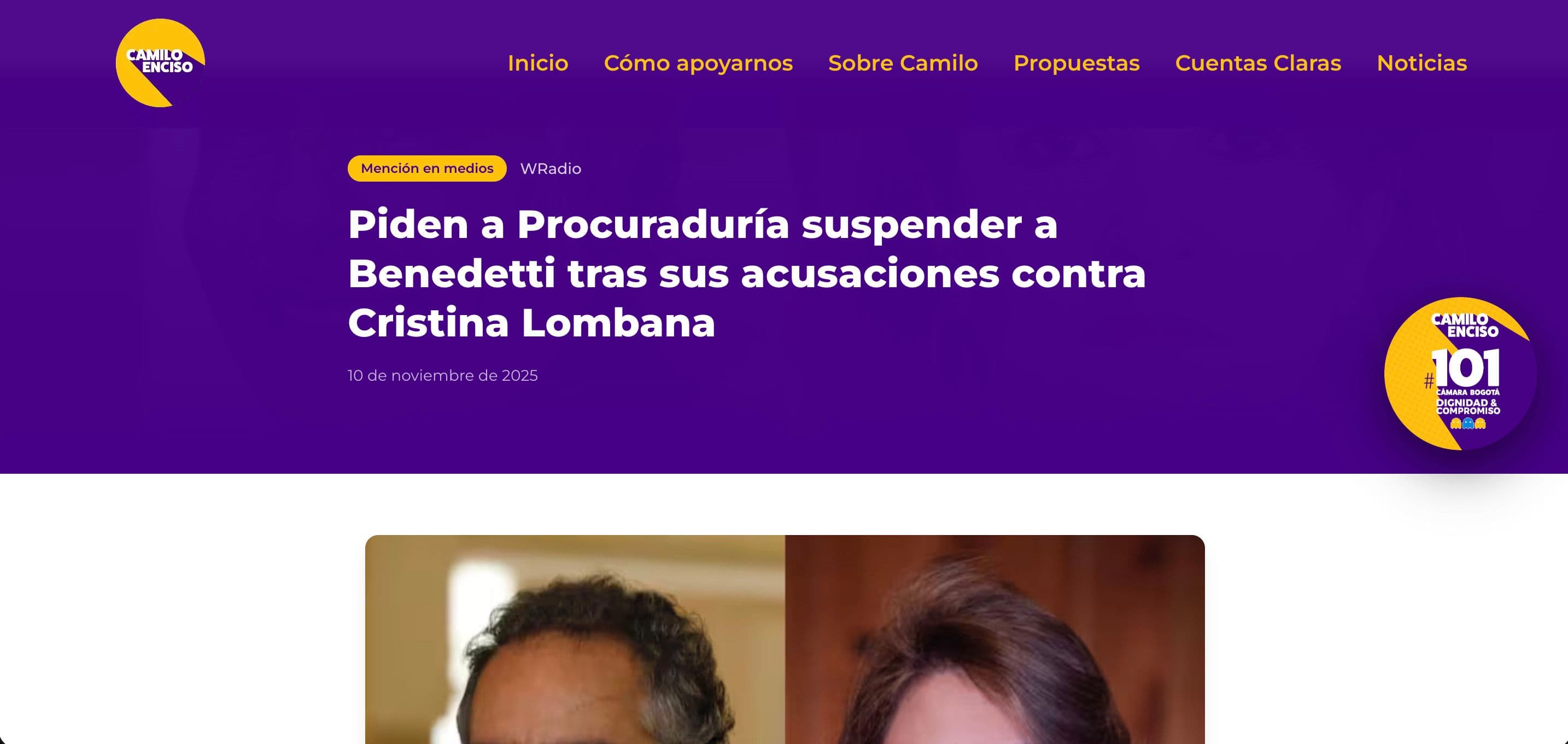Click the Mención en medios tag
This screenshot has height=744, width=1568.
coord(426,168)
